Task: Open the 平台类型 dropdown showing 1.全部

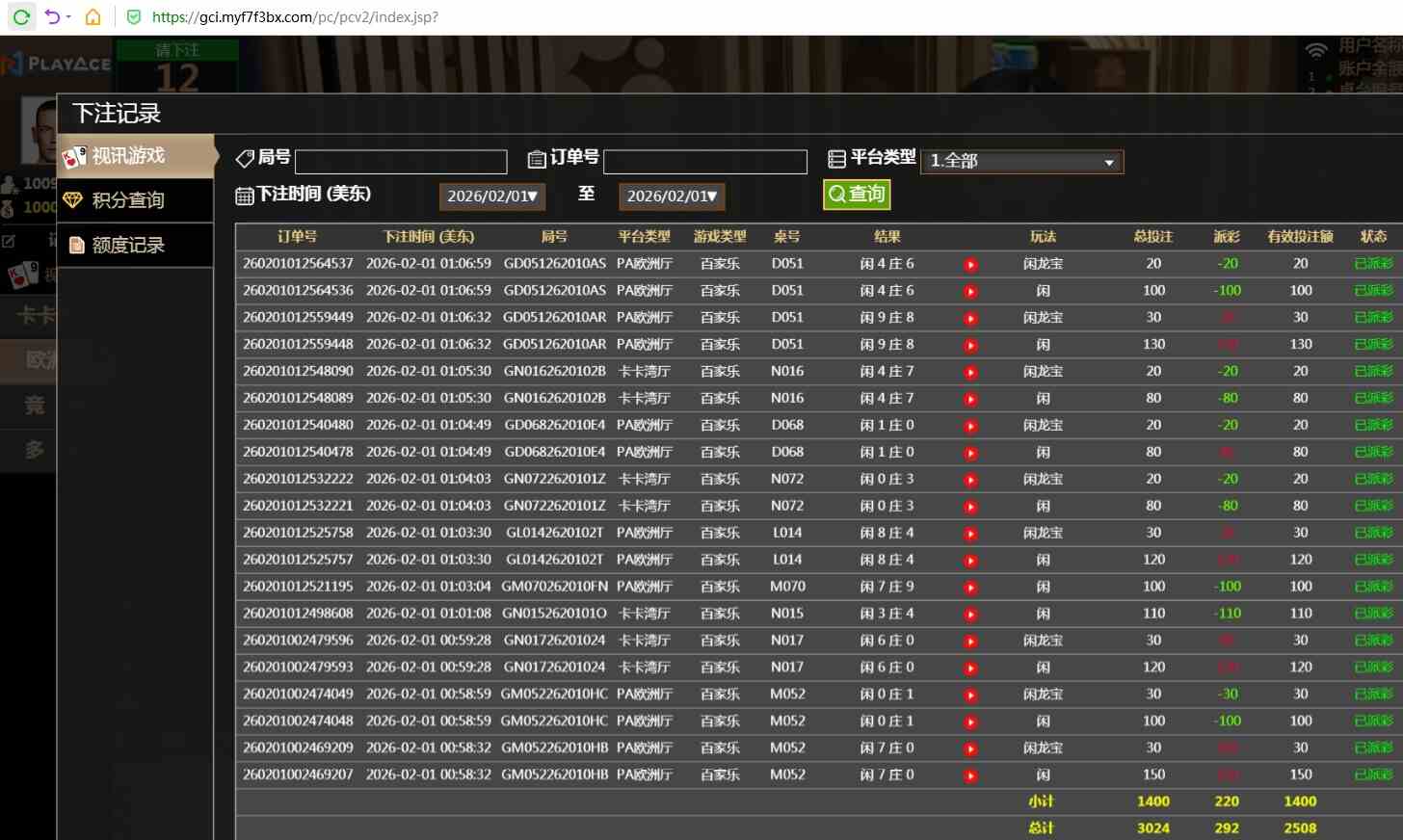Action: (1021, 161)
